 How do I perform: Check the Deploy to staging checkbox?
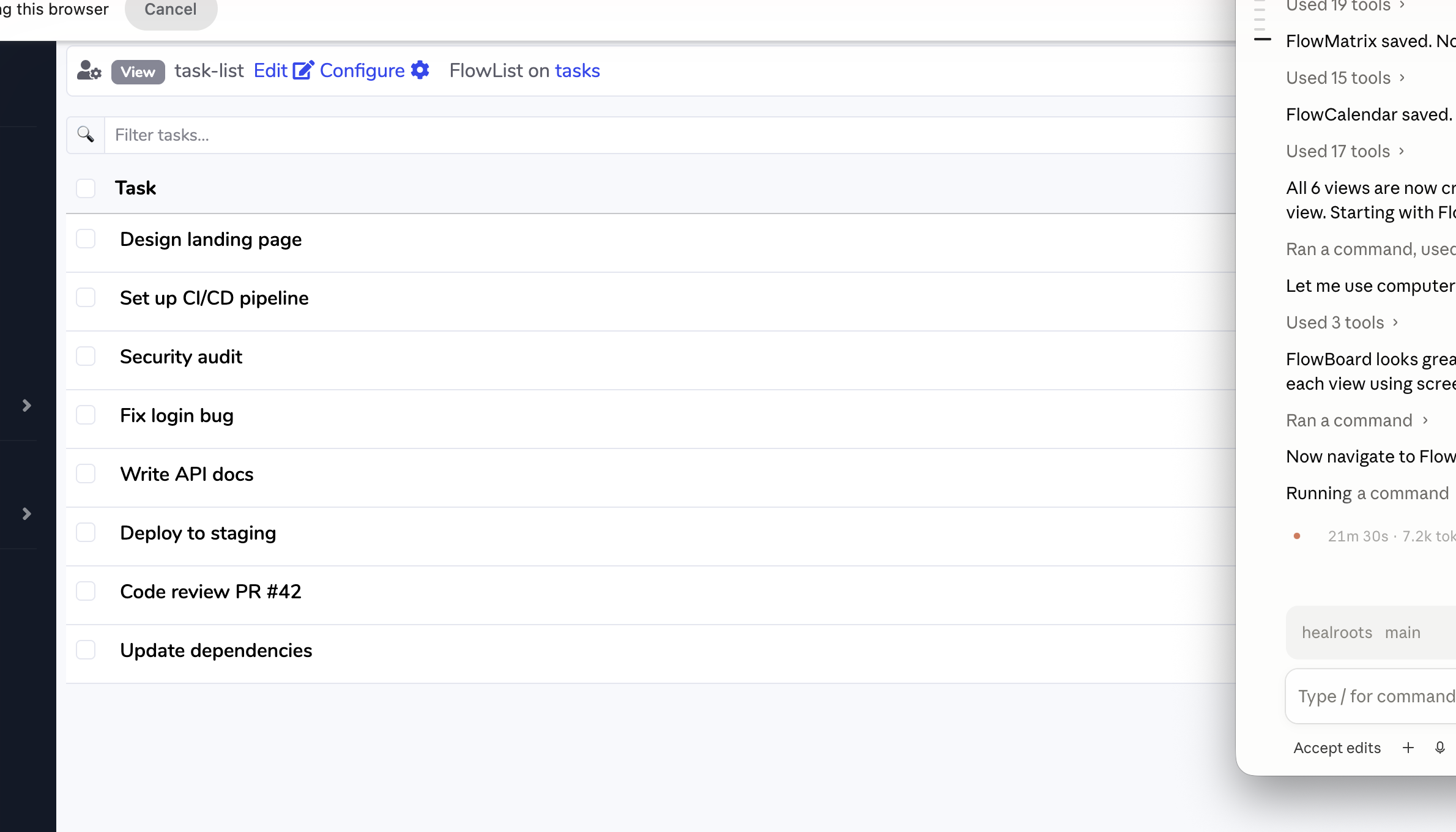point(86,533)
